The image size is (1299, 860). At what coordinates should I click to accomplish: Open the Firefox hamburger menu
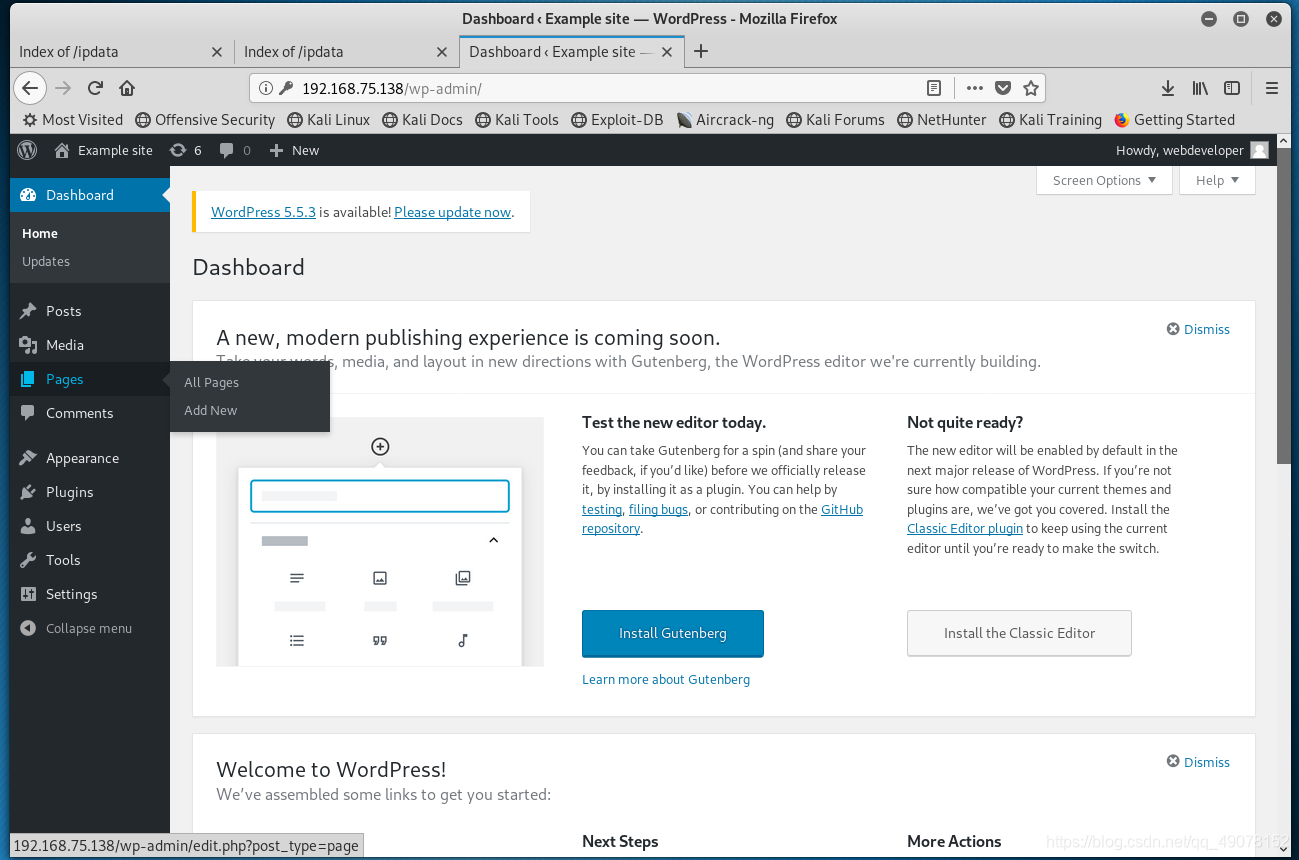tap(1272, 88)
